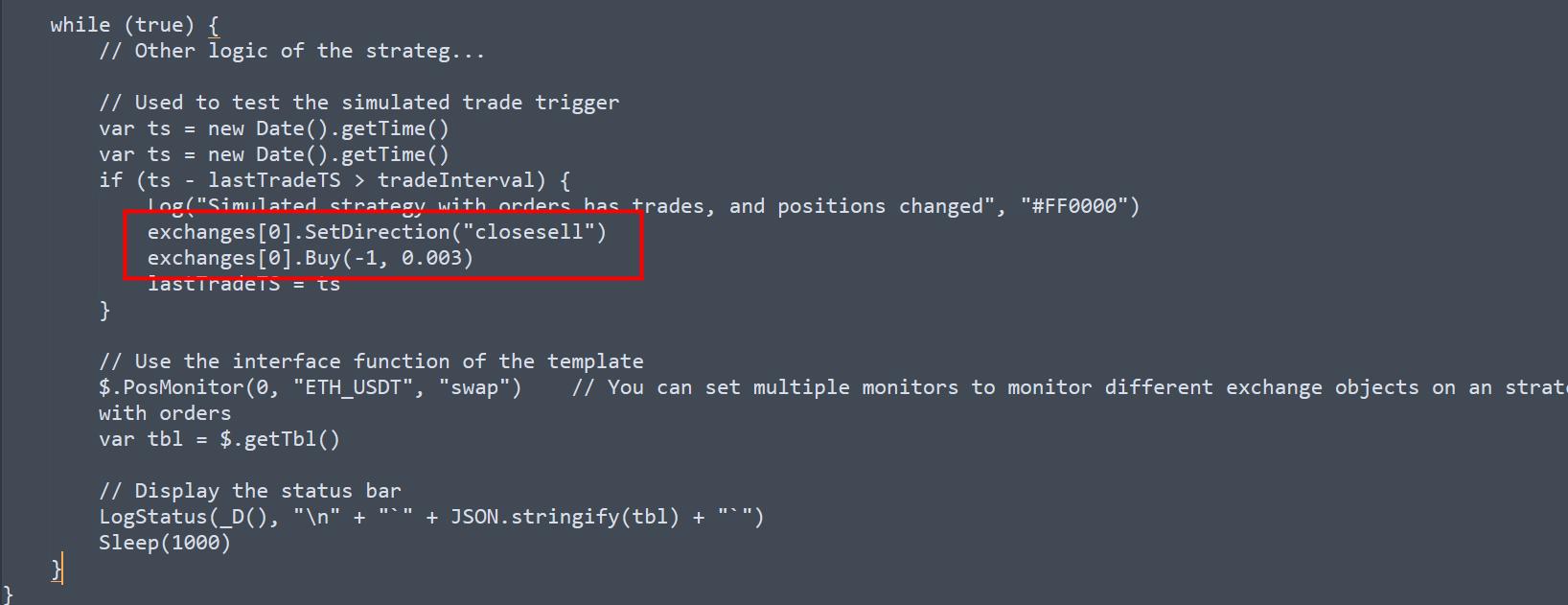Screen dimensions: 1568x605
Task: Click the "exchanges[0].Buy(-1, 0.003)" line
Action: click(x=310, y=258)
